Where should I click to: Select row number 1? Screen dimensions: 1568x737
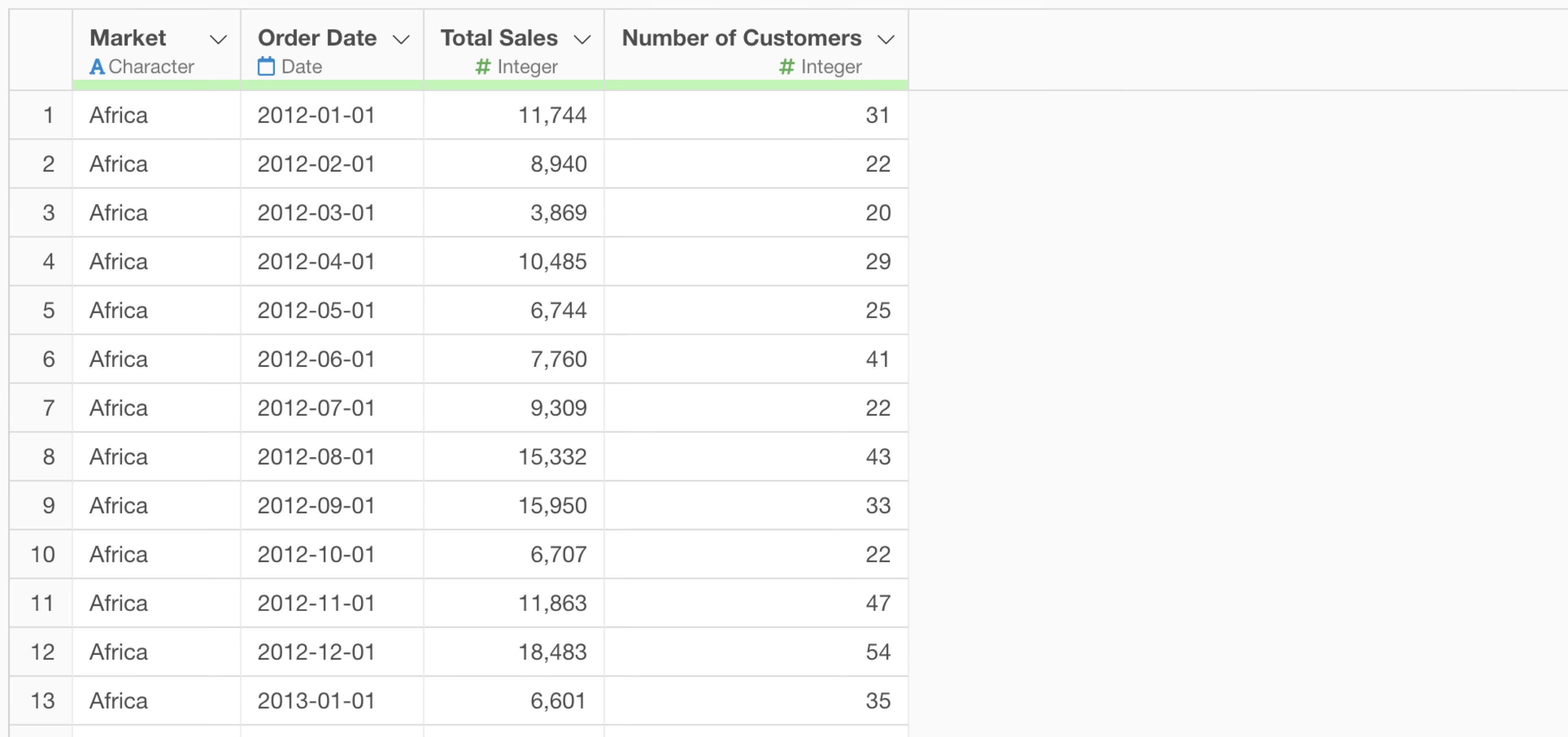click(x=48, y=115)
